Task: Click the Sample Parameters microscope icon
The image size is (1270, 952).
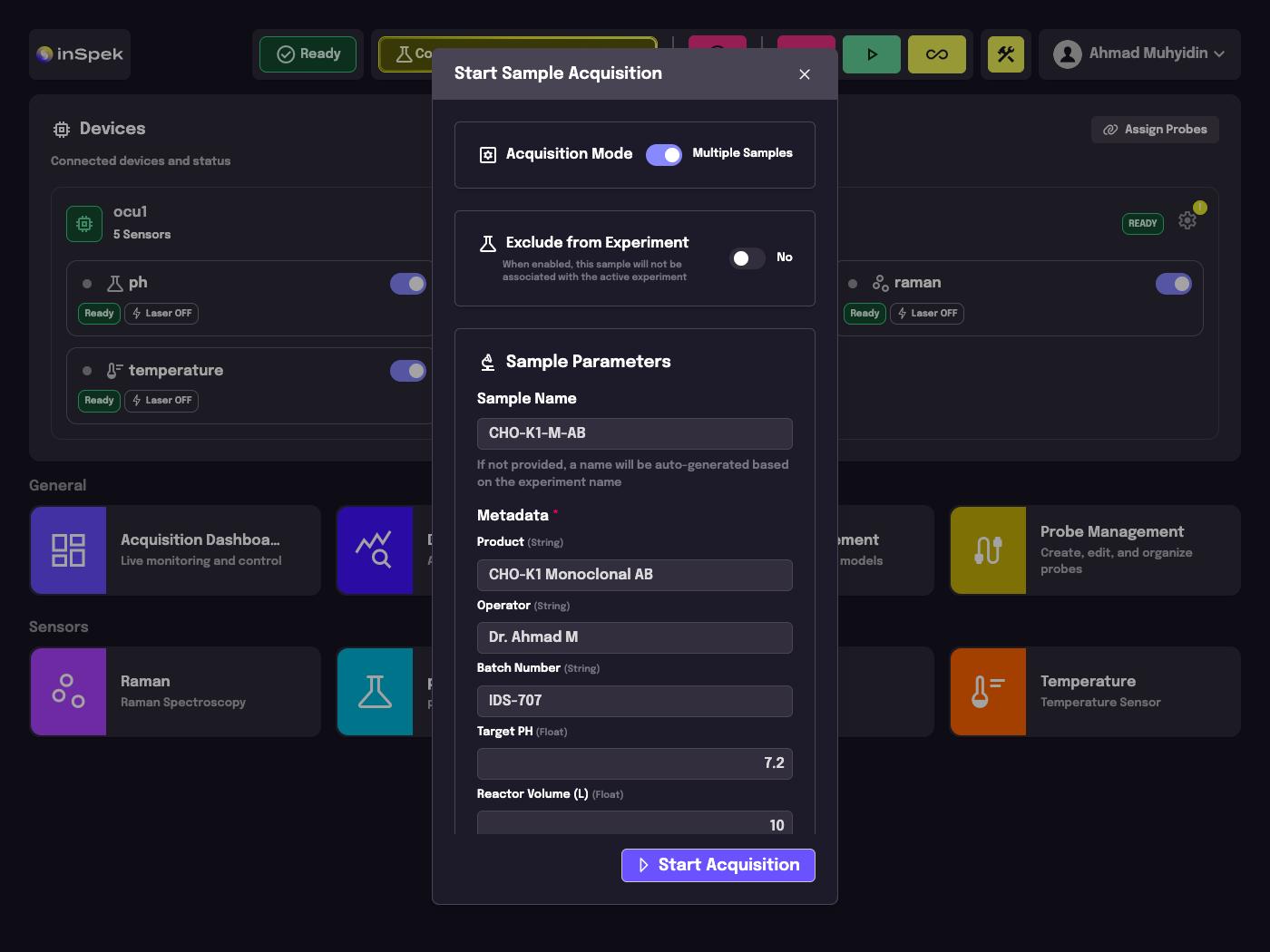Action: click(x=488, y=363)
